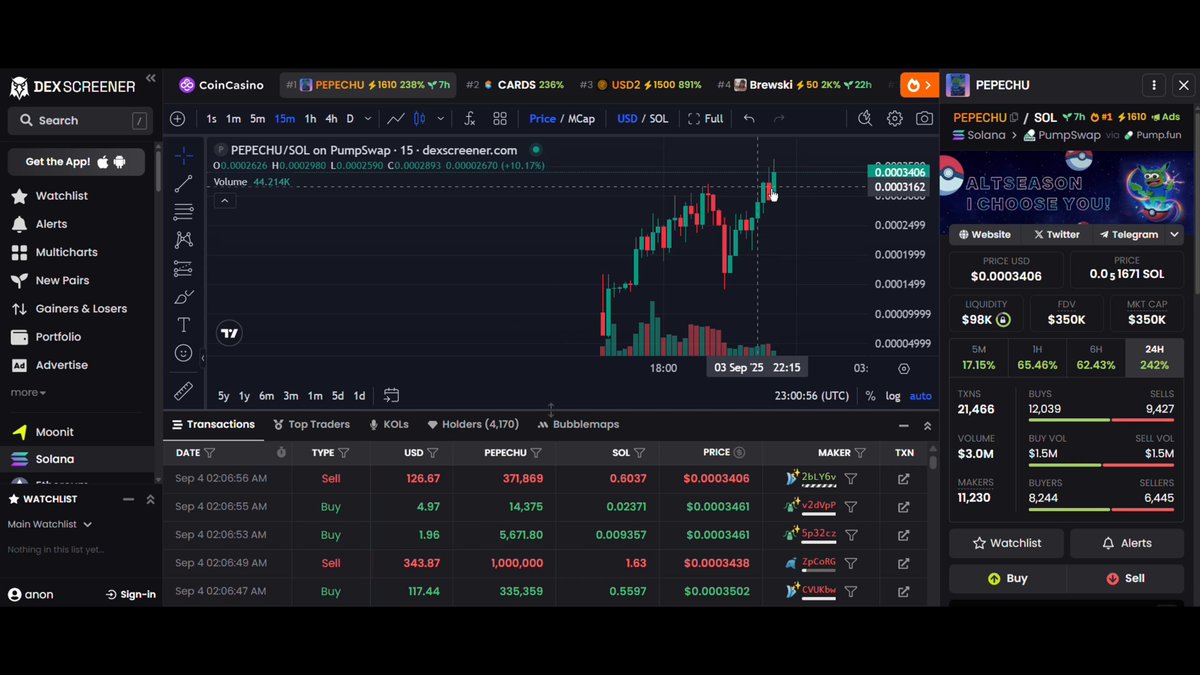Collapse the Volume indicator legend
The image size is (1200, 675).
click(x=225, y=201)
